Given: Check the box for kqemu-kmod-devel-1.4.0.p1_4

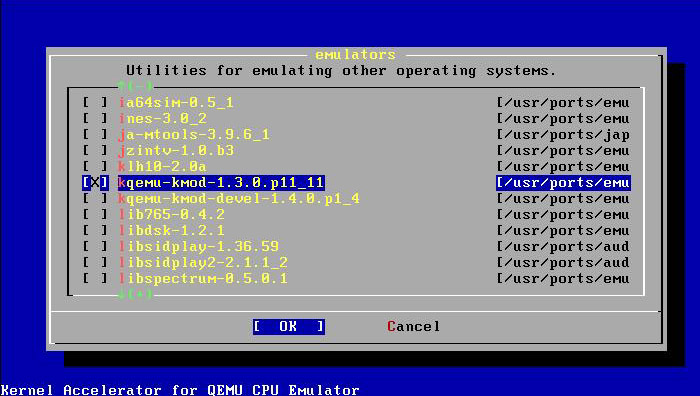Looking at the screenshot, I should tap(95, 199).
